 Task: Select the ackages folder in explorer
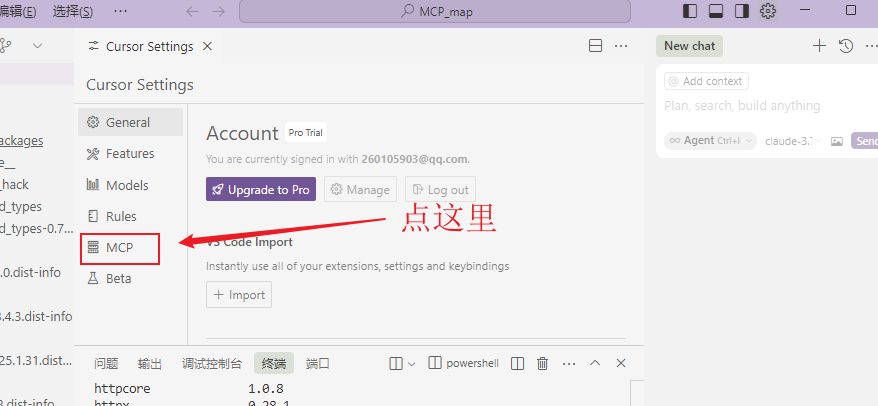click(x=21, y=141)
